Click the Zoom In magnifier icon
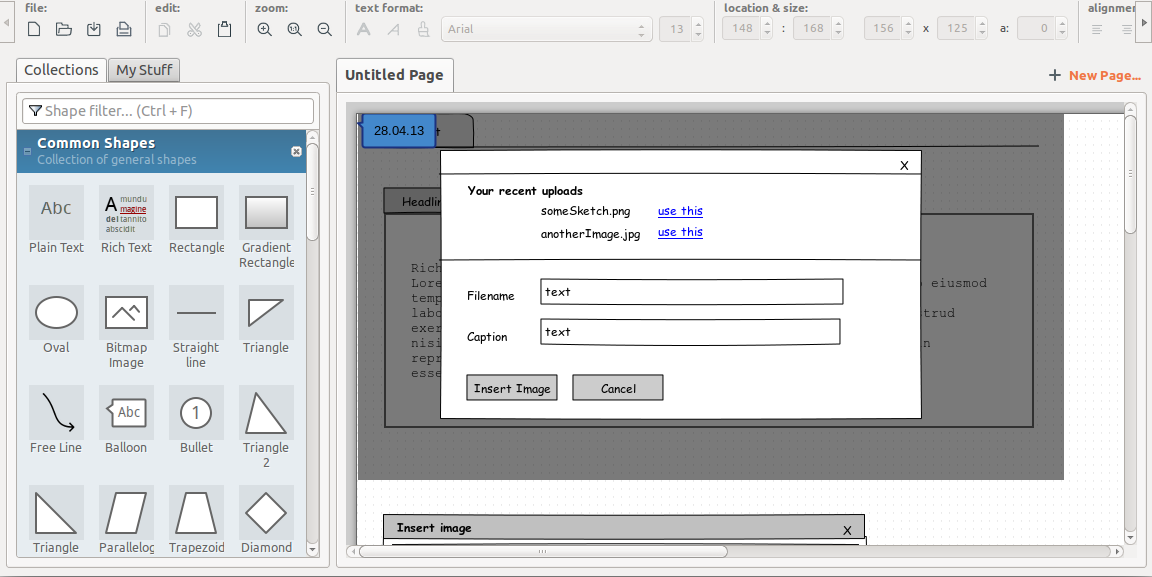 pos(264,29)
